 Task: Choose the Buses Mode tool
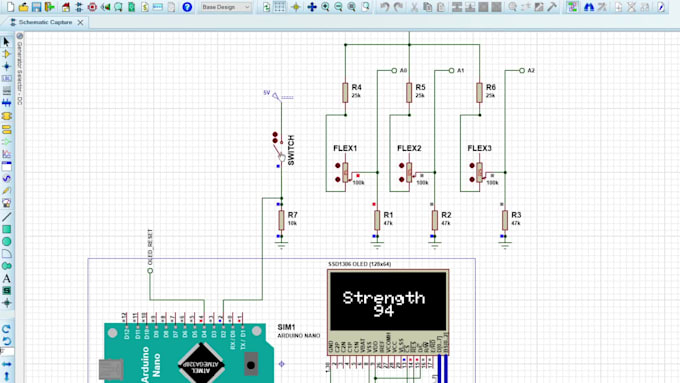tap(7, 103)
